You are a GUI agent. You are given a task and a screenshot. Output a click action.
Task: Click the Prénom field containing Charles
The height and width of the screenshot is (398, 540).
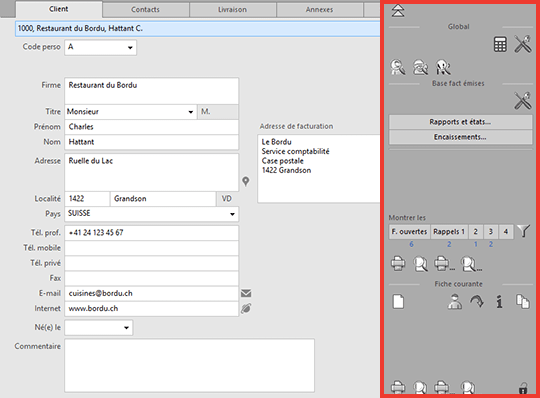pos(152,127)
